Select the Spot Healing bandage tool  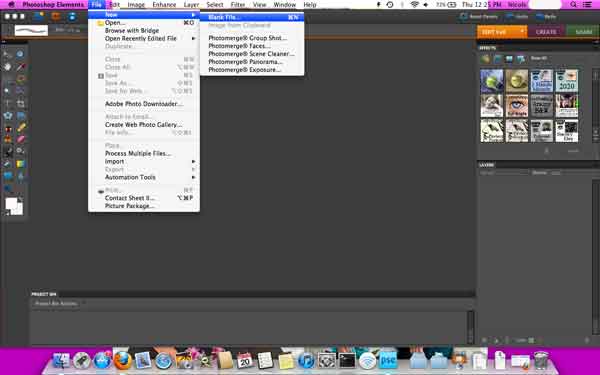click(20, 128)
